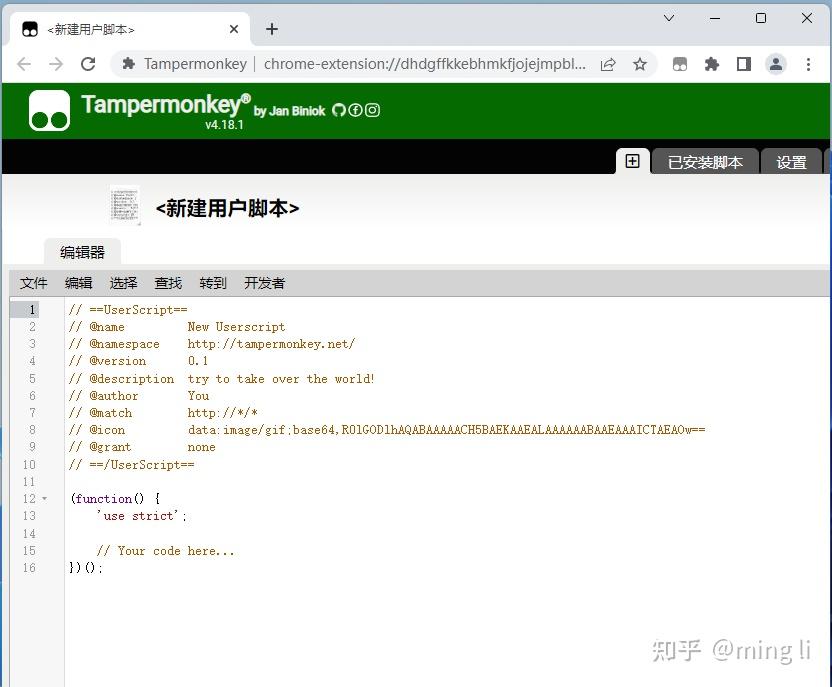This screenshot has height=687, width=832.
Task: Open the 设置 tab
Action: pyautogui.click(x=792, y=161)
